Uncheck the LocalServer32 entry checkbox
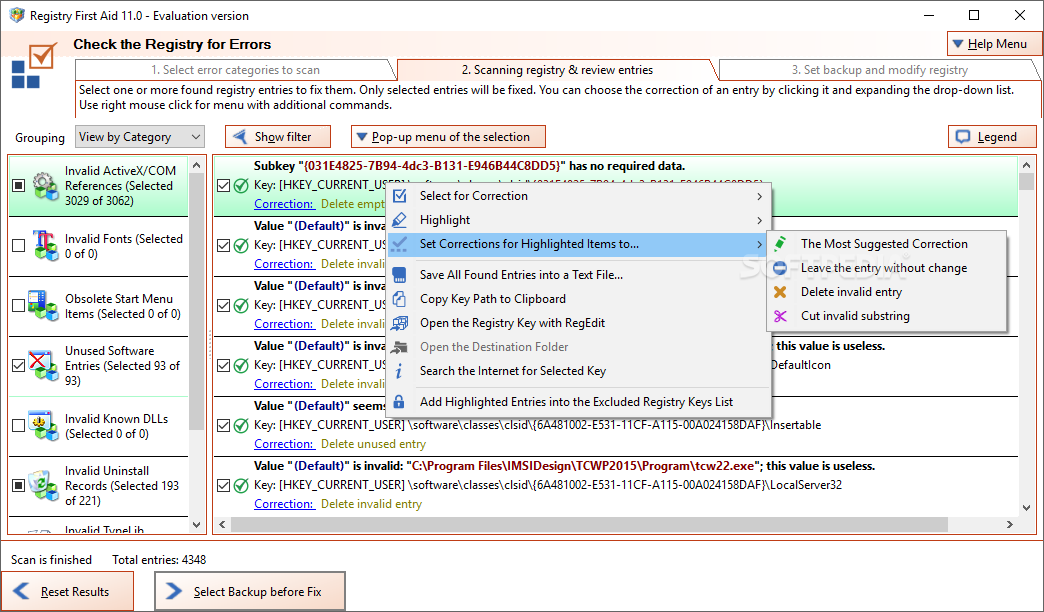The height and width of the screenshot is (612, 1044). coord(224,485)
